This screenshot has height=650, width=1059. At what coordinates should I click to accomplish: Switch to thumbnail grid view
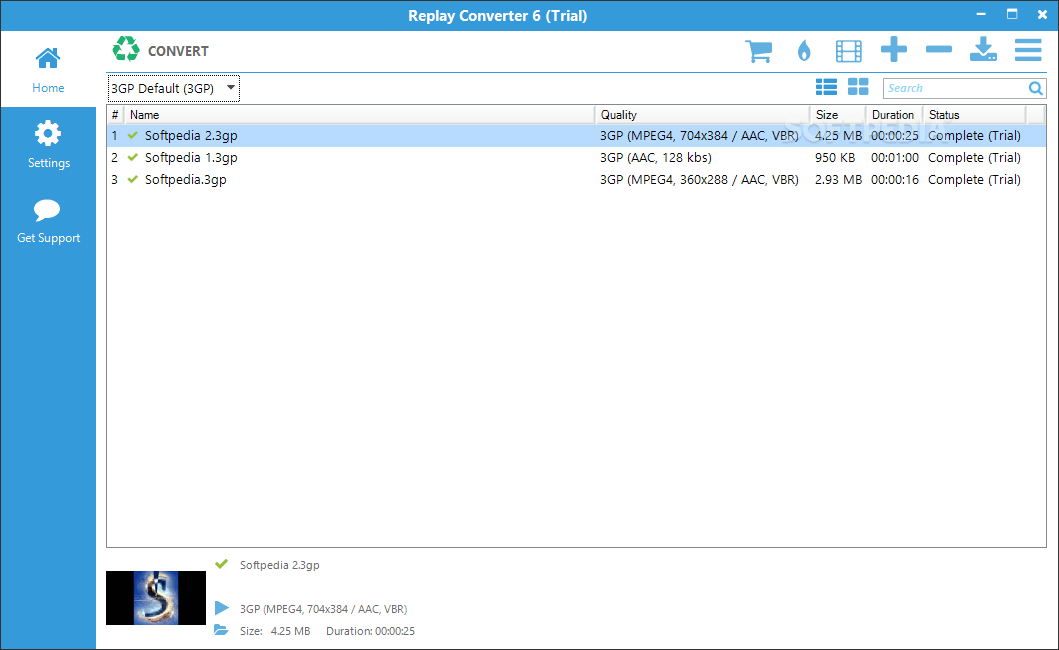click(x=858, y=86)
